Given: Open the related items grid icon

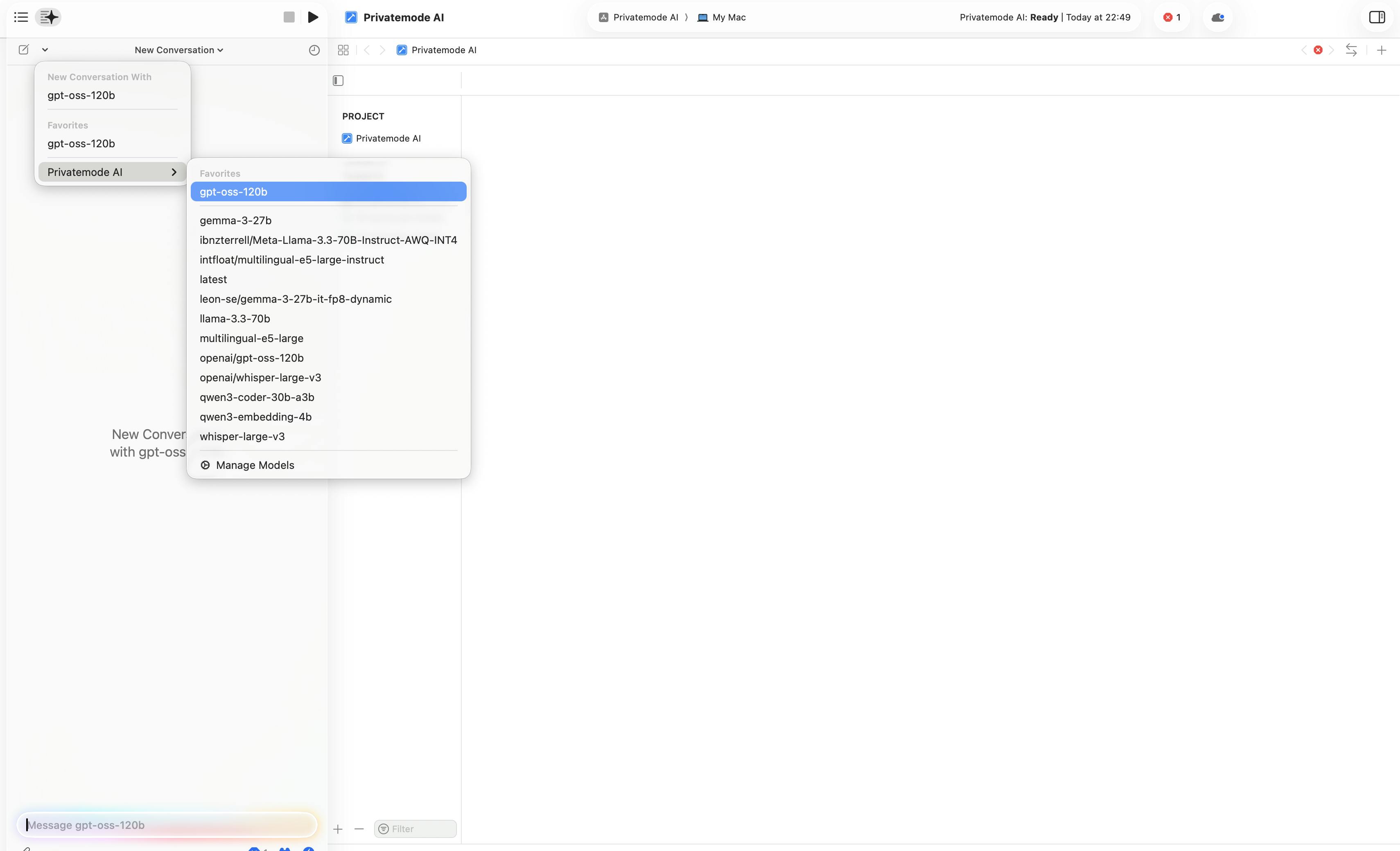Looking at the screenshot, I should [x=343, y=50].
